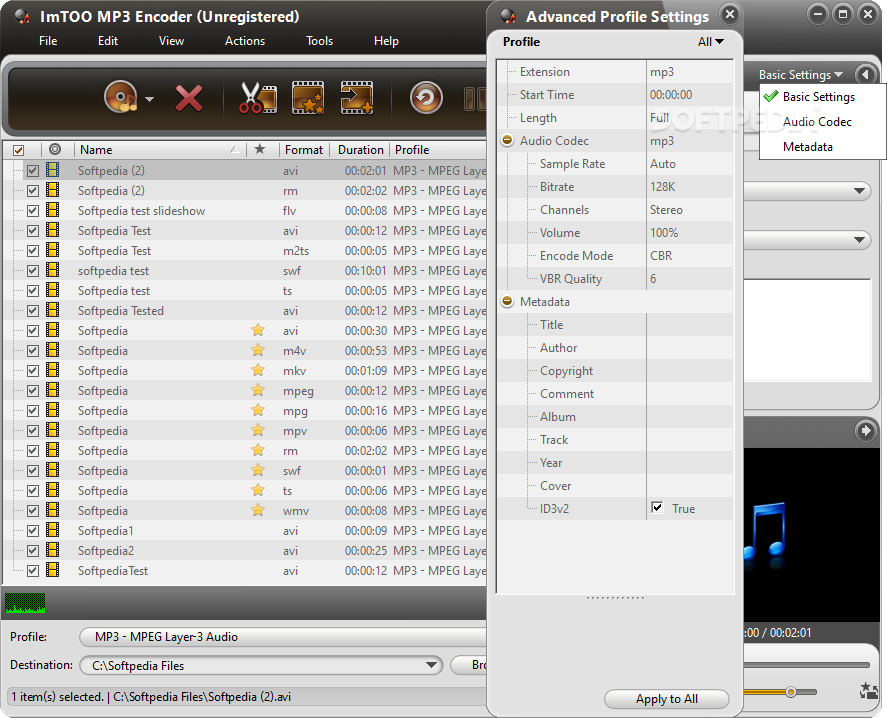The image size is (887, 718).
Task: Click gold star on Softpedia m4v... swf row
Action: 258,470
